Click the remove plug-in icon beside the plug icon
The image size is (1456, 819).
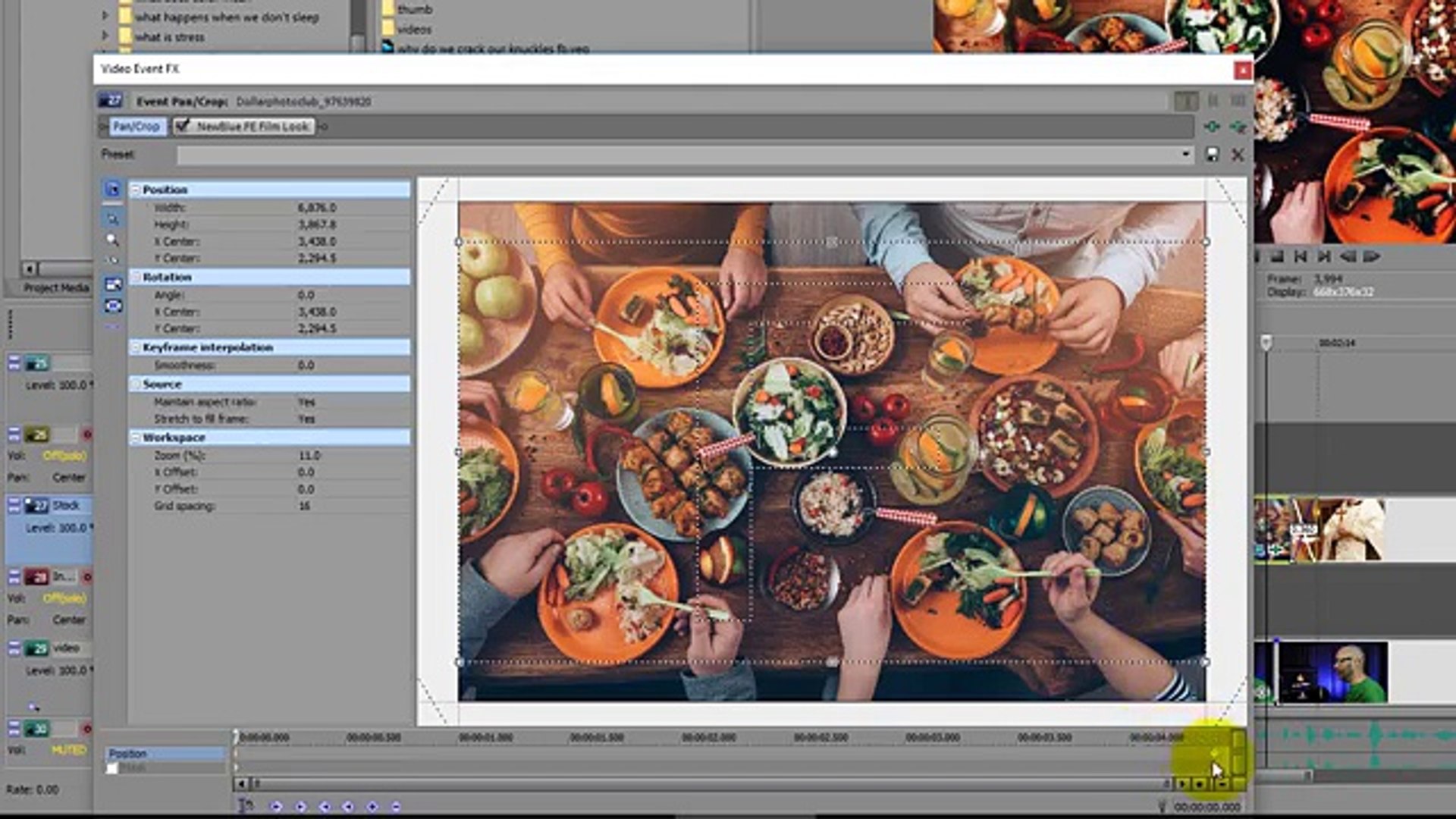point(1237,127)
